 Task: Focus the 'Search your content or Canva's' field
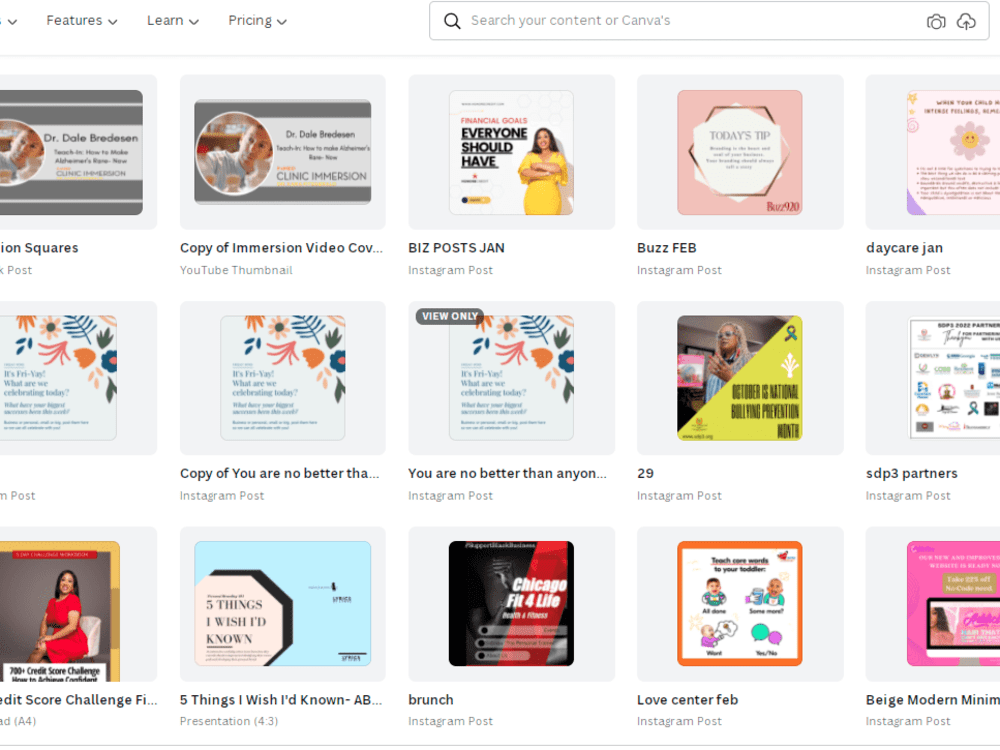(x=709, y=21)
